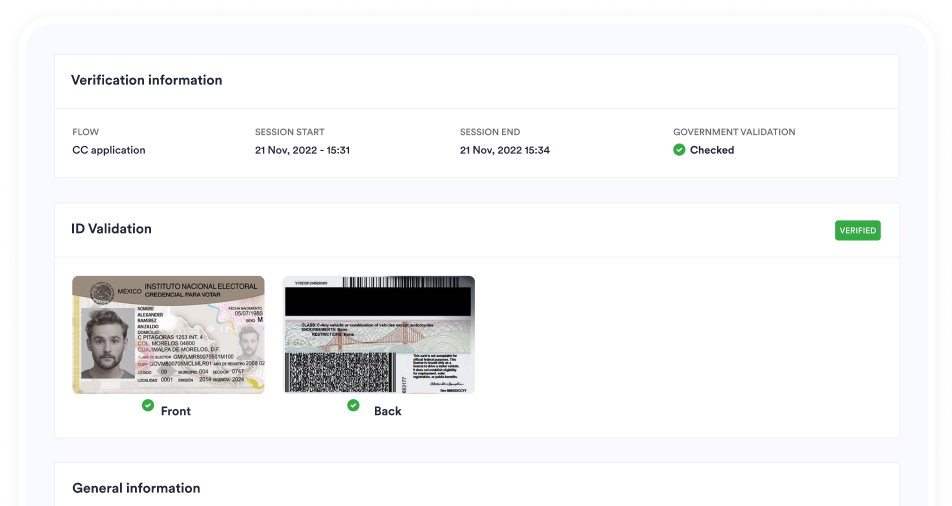Open the back ID card image
The height and width of the screenshot is (506, 952).
(379, 335)
